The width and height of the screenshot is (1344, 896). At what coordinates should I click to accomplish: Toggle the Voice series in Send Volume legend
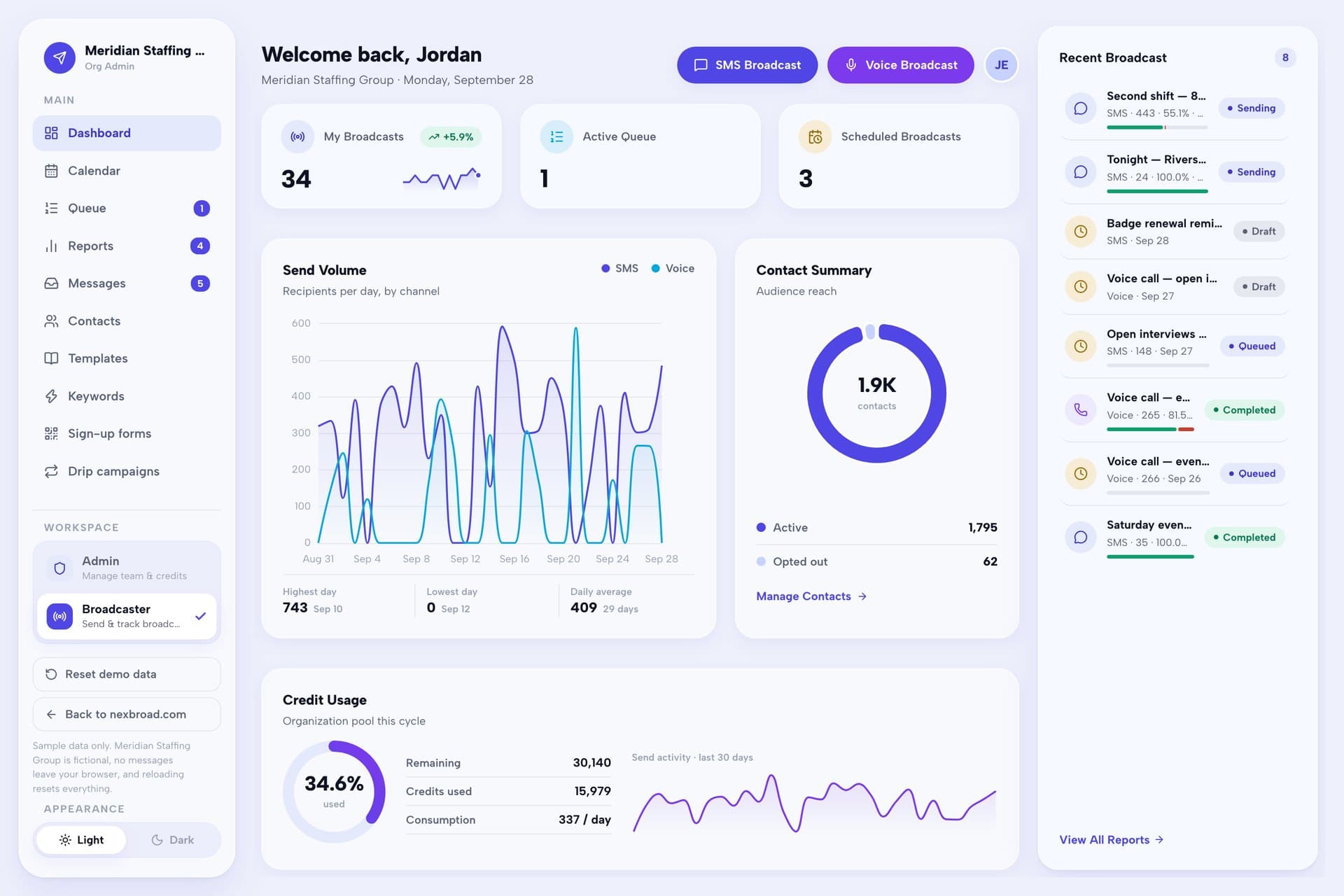click(x=673, y=268)
